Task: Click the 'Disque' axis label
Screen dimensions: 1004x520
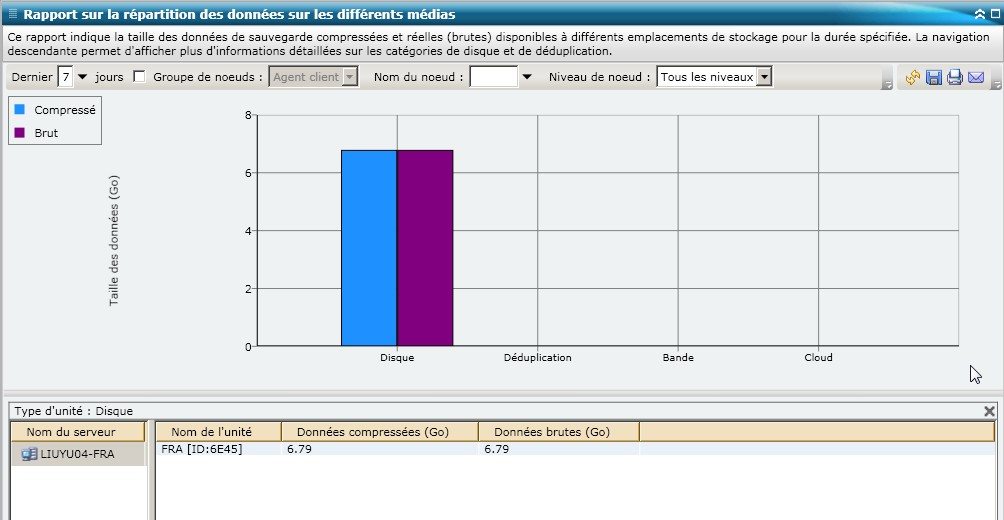Action: pyautogui.click(x=397, y=357)
